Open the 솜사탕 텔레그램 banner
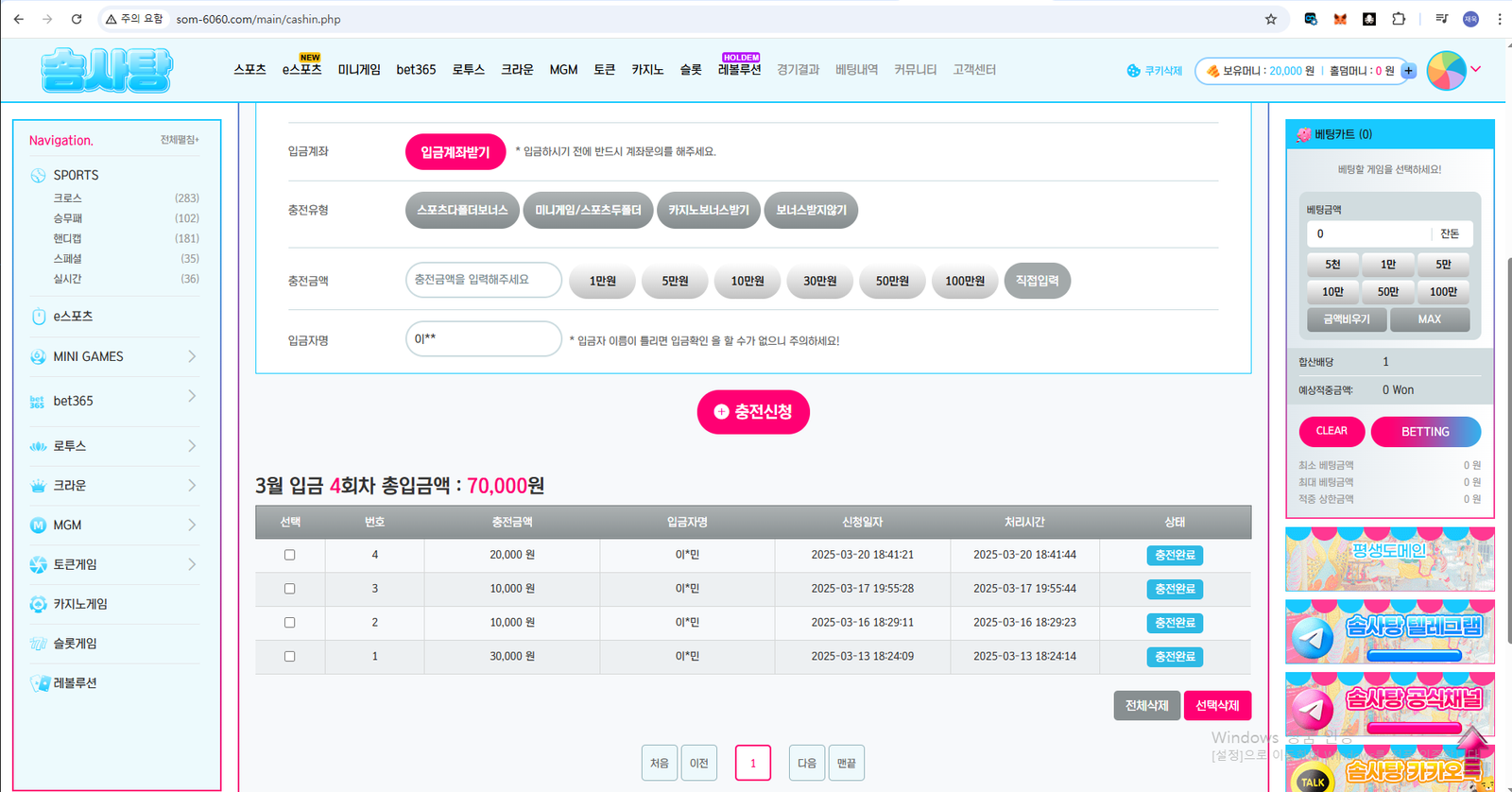Screen dimensions: 1512x792 pos(1389,631)
